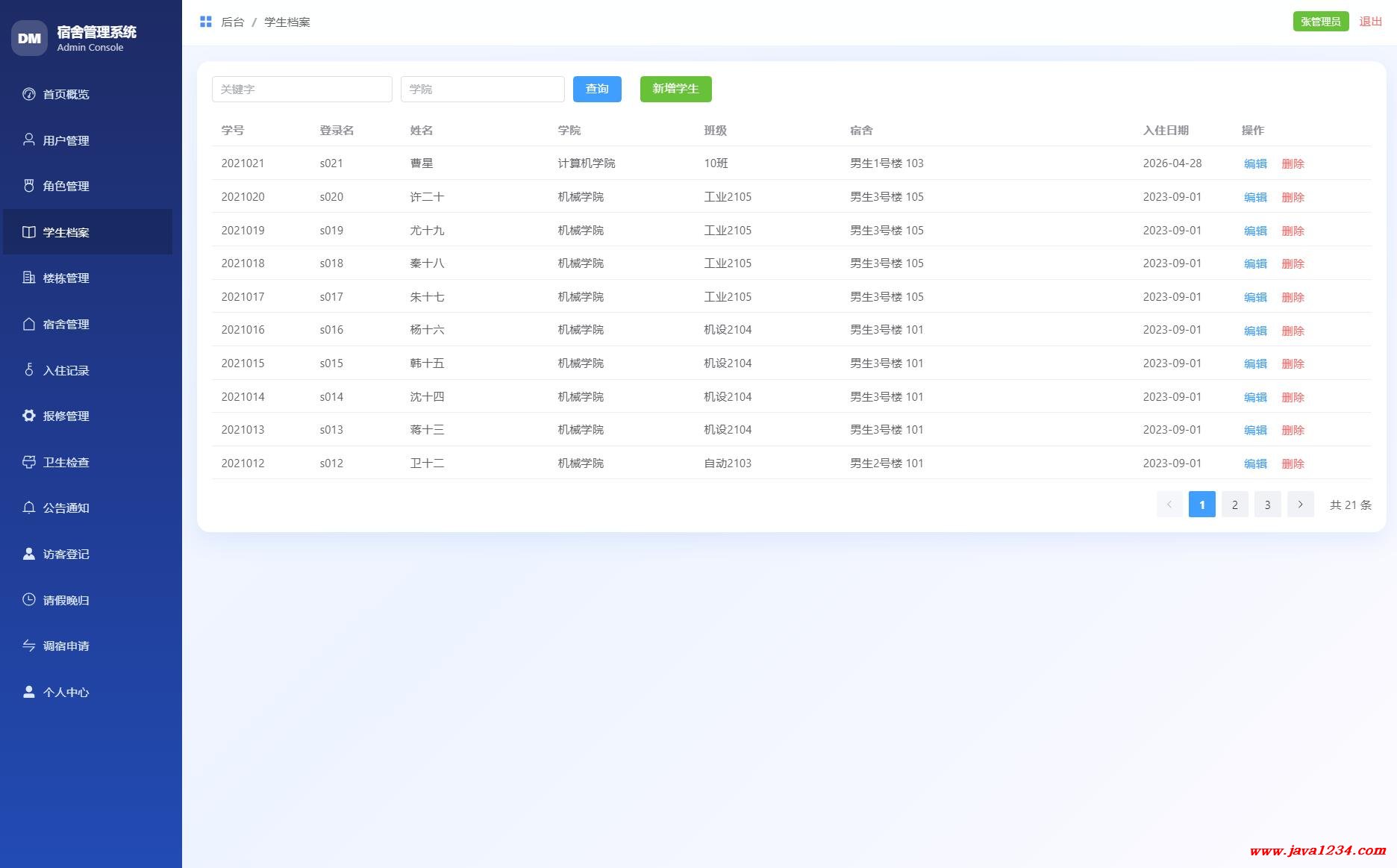Click the breadcrumb grid icon
Image resolution: width=1397 pixels, height=868 pixels.
click(x=206, y=22)
